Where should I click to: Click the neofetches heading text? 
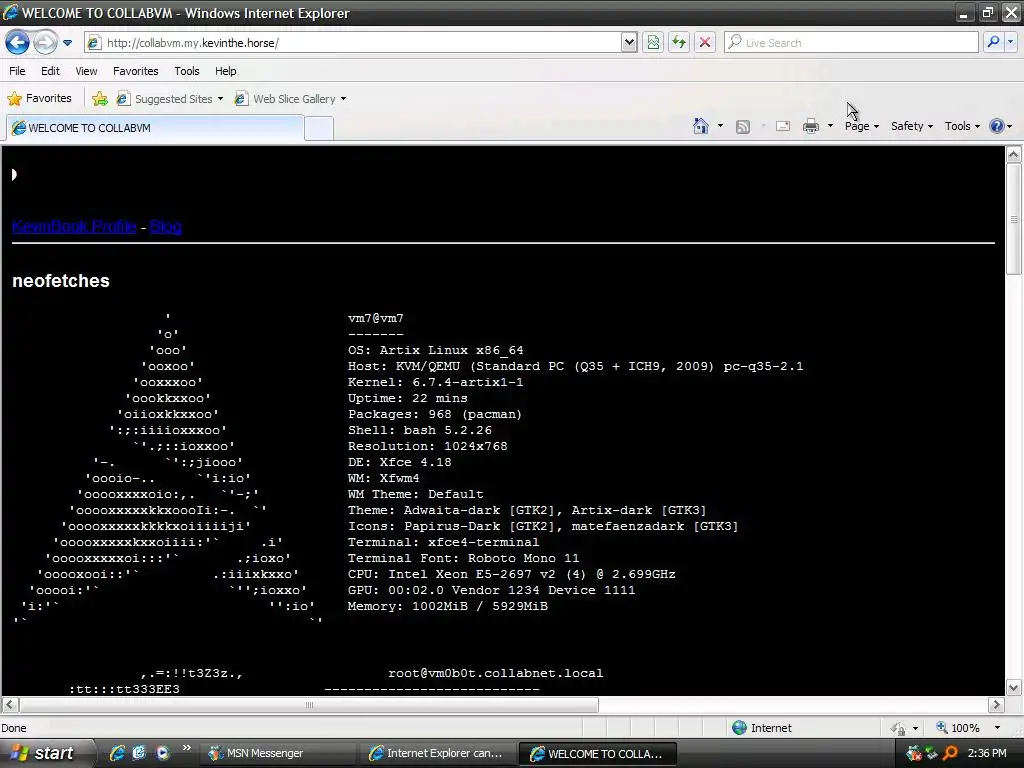pyautogui.click(x=61, y=281)
